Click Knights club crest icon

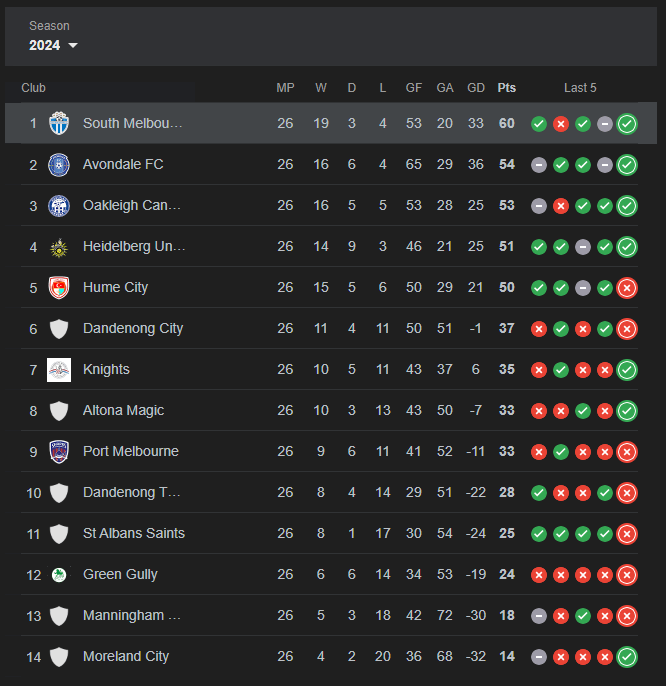[59, 369]
